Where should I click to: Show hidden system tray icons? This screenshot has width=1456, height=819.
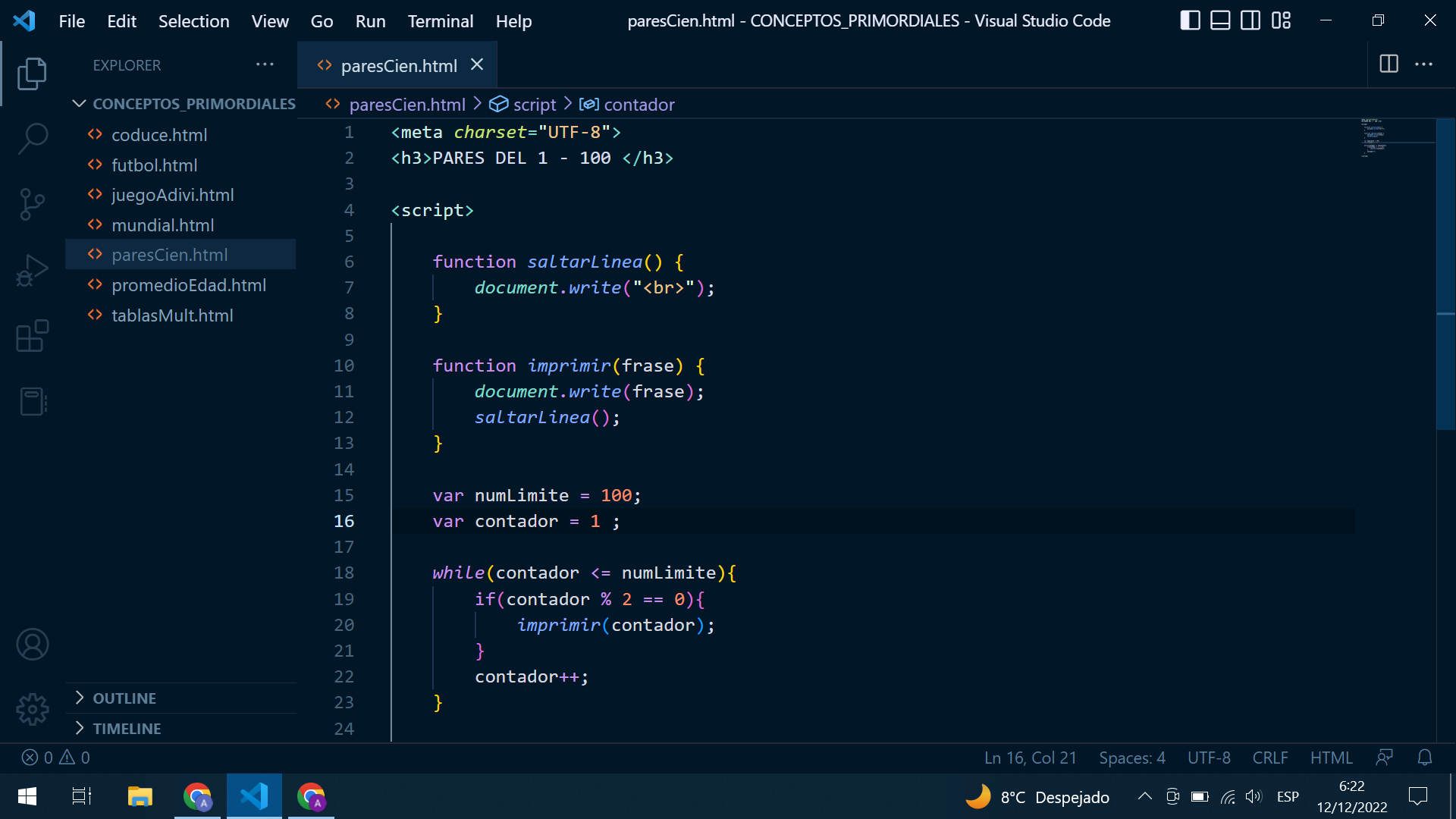(x=1144, y=796)
